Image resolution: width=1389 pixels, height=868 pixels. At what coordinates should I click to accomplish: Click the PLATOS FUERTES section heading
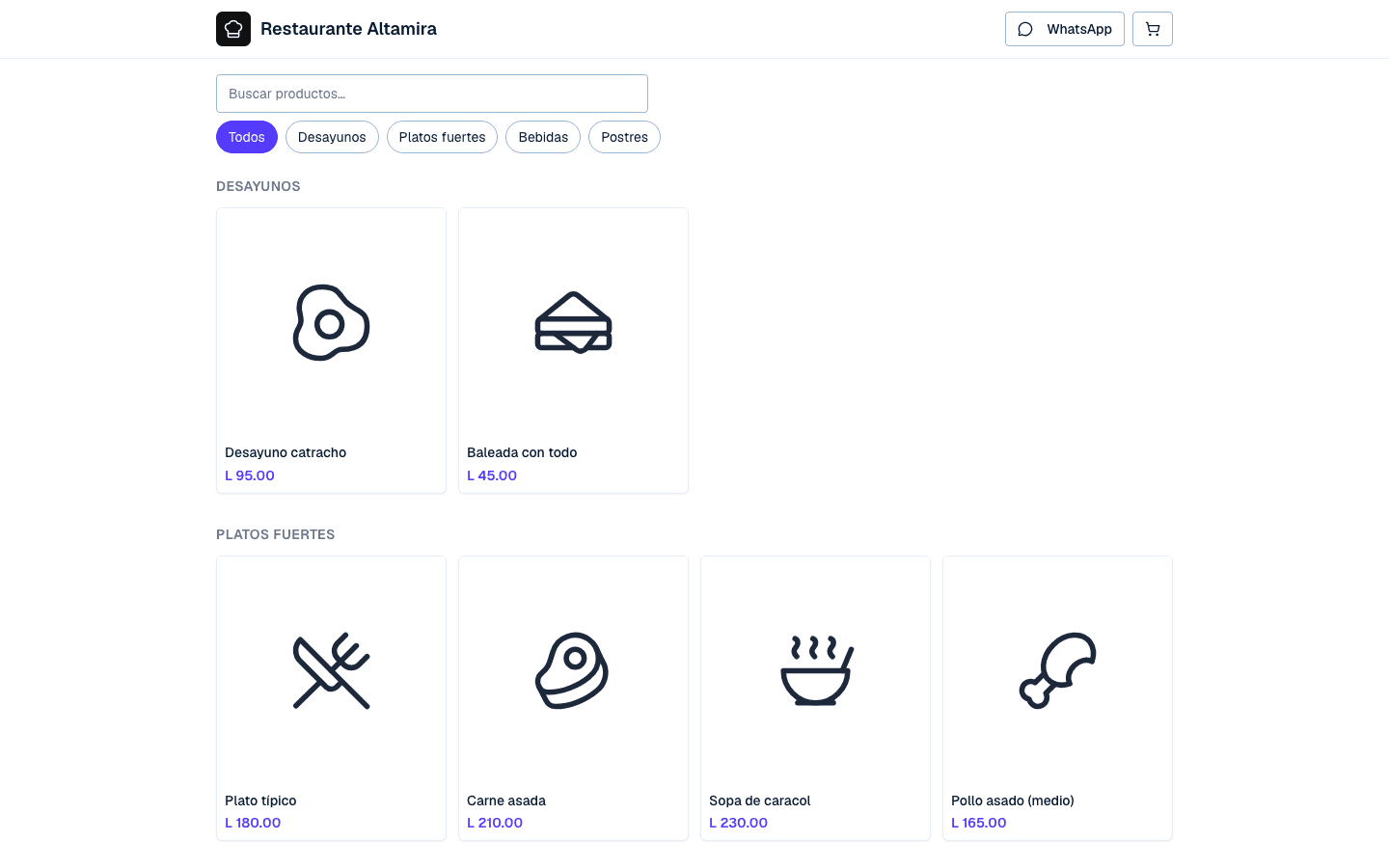point(276,534)
